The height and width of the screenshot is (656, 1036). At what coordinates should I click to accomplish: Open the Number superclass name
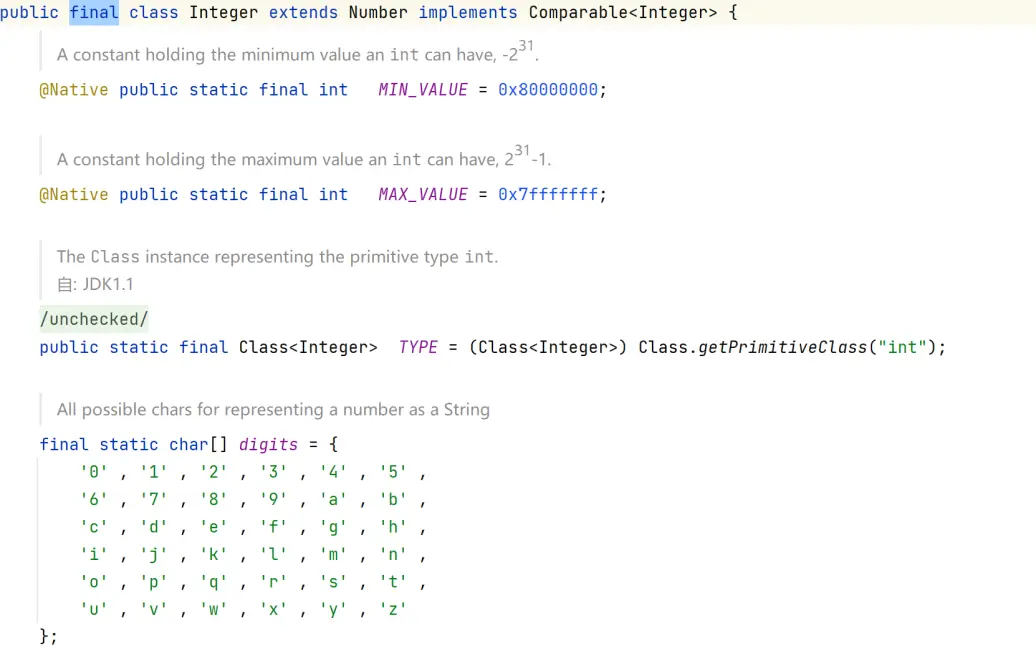pos(378,13)
